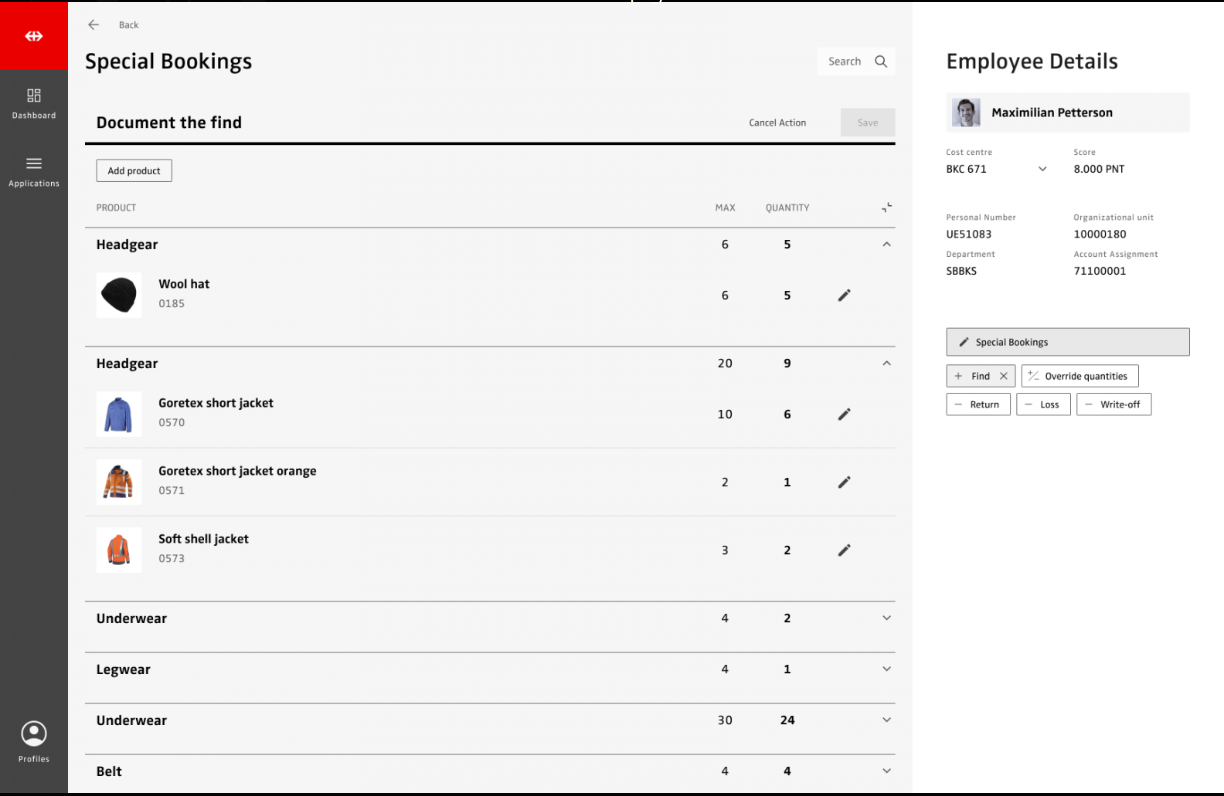Open the Dashboard from the sidebar
This screenshot has height=796, width=1224.
[x=34, y=103]
